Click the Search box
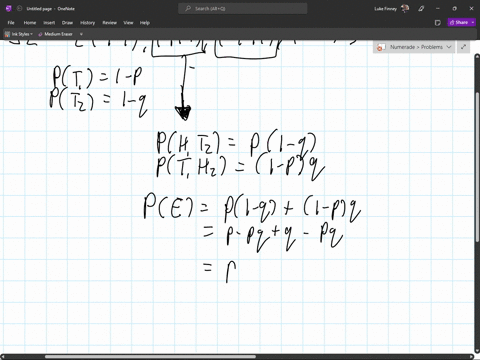 (243, 9)
